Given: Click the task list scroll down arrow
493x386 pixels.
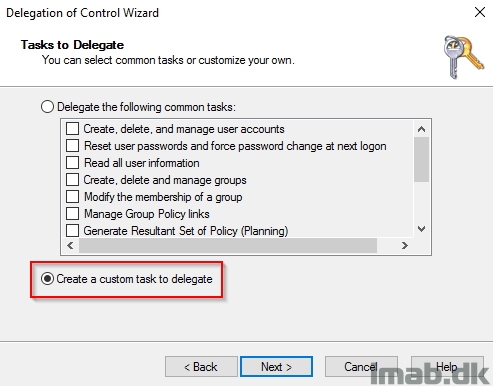Looking at the screenshot, I should [x=421, y=229].
